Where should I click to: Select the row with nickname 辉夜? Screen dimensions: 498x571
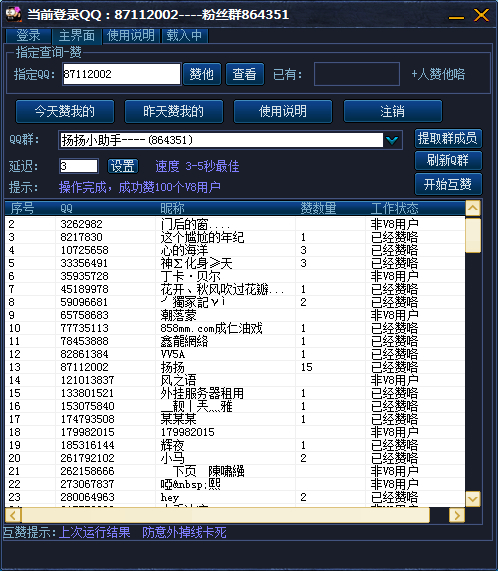coord(235,445)
